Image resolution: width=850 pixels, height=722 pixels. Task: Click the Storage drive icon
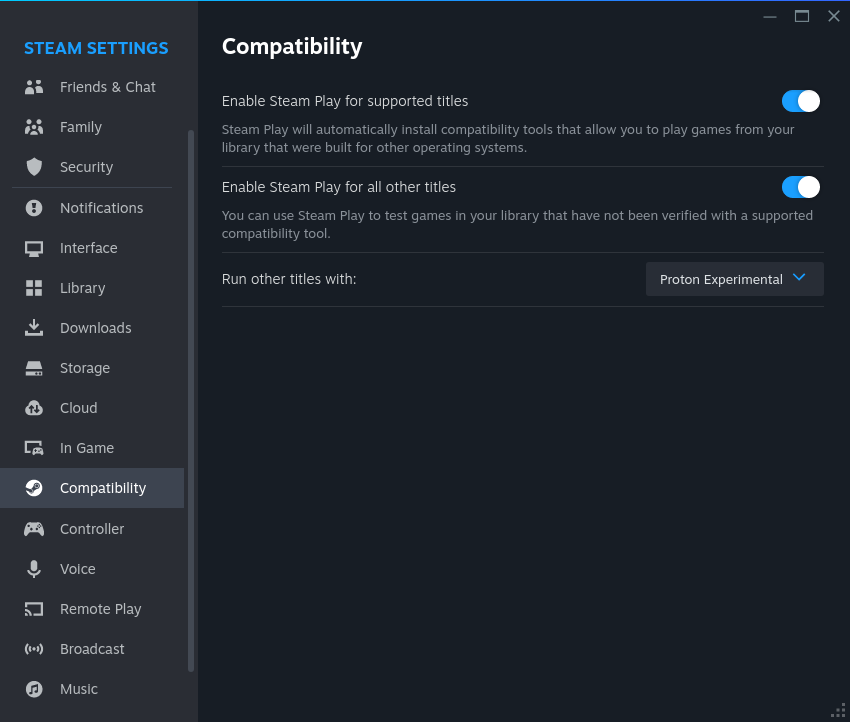pyautogui.click(x=34, y=368)
